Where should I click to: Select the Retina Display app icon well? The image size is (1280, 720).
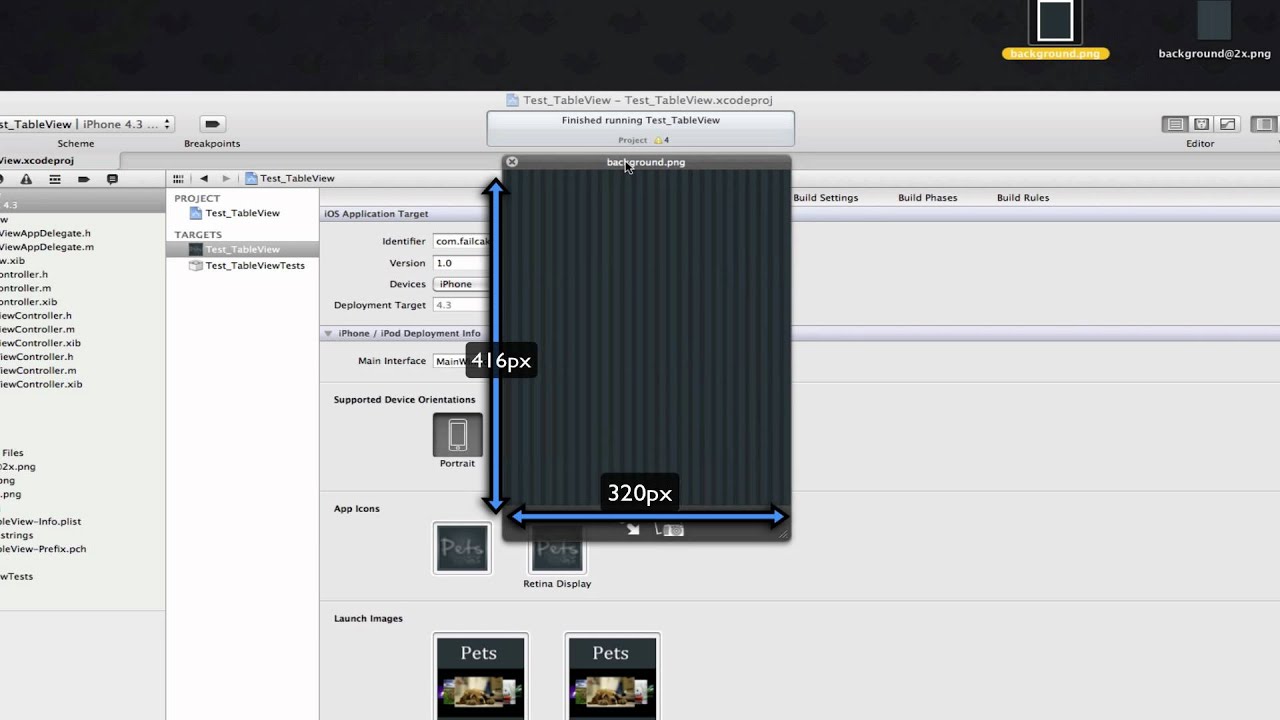pyautogui.click(x=557, y=548)
